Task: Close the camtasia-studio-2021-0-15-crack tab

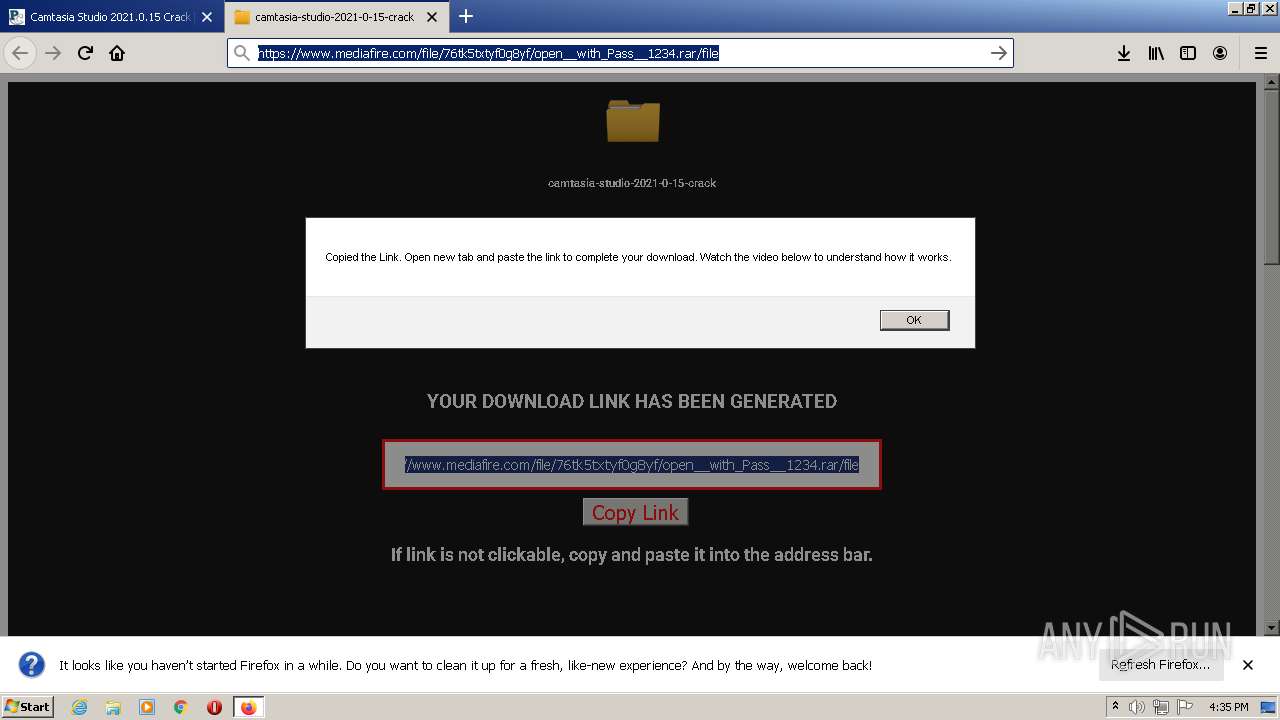Action: (433, 17)
